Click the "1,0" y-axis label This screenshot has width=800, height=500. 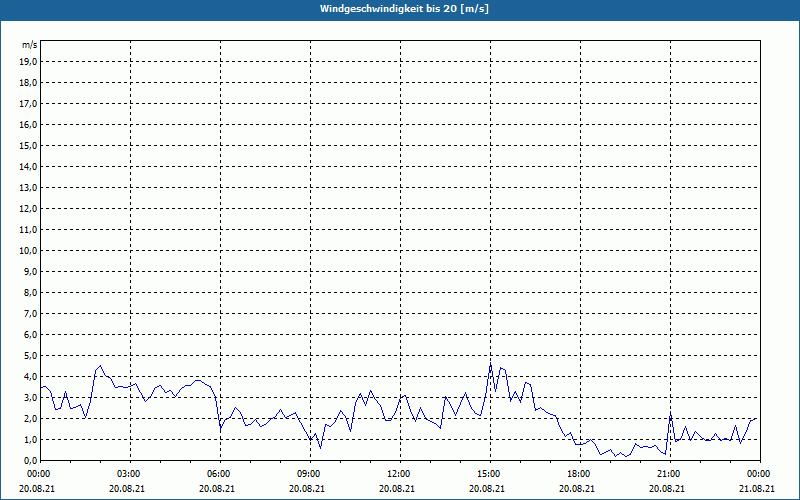pyautogui.click(x=31, y=439)
